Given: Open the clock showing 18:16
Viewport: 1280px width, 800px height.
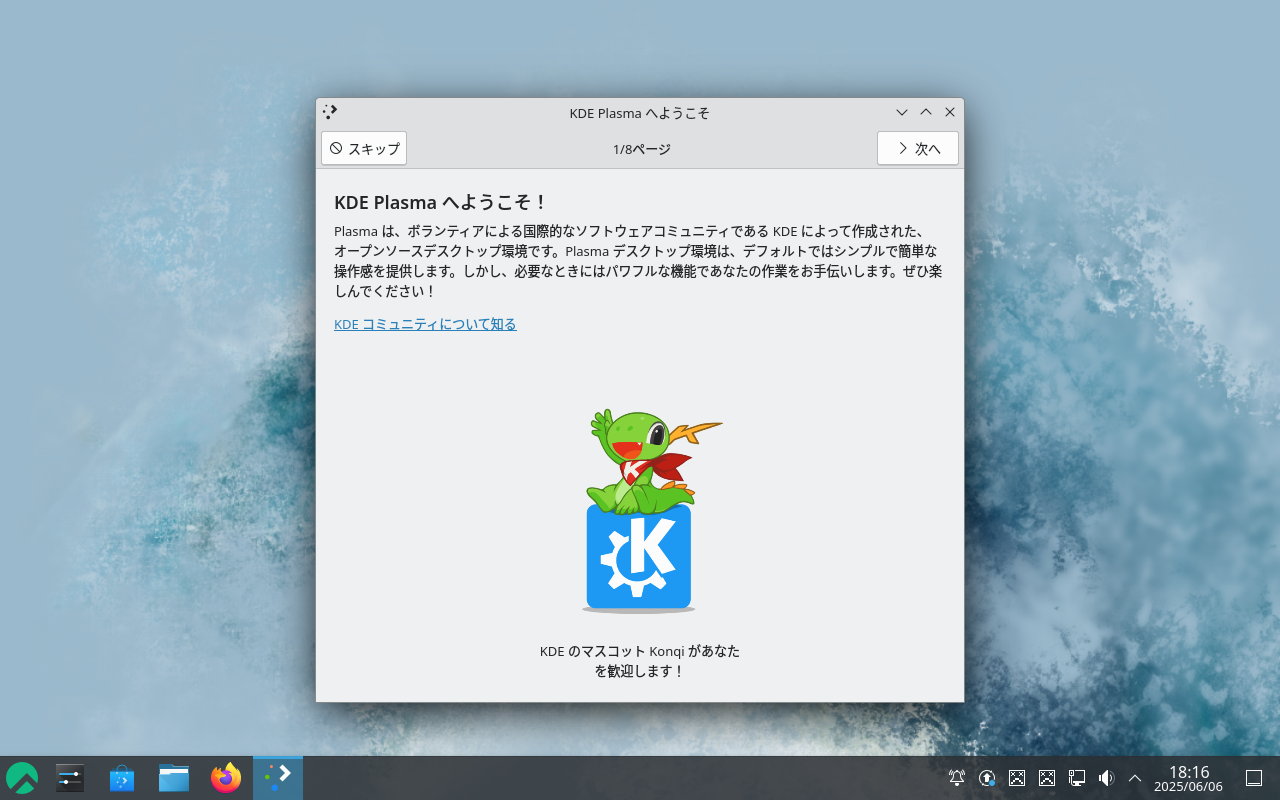Looking at the screenshot, I should click(x=1188, y=778).
